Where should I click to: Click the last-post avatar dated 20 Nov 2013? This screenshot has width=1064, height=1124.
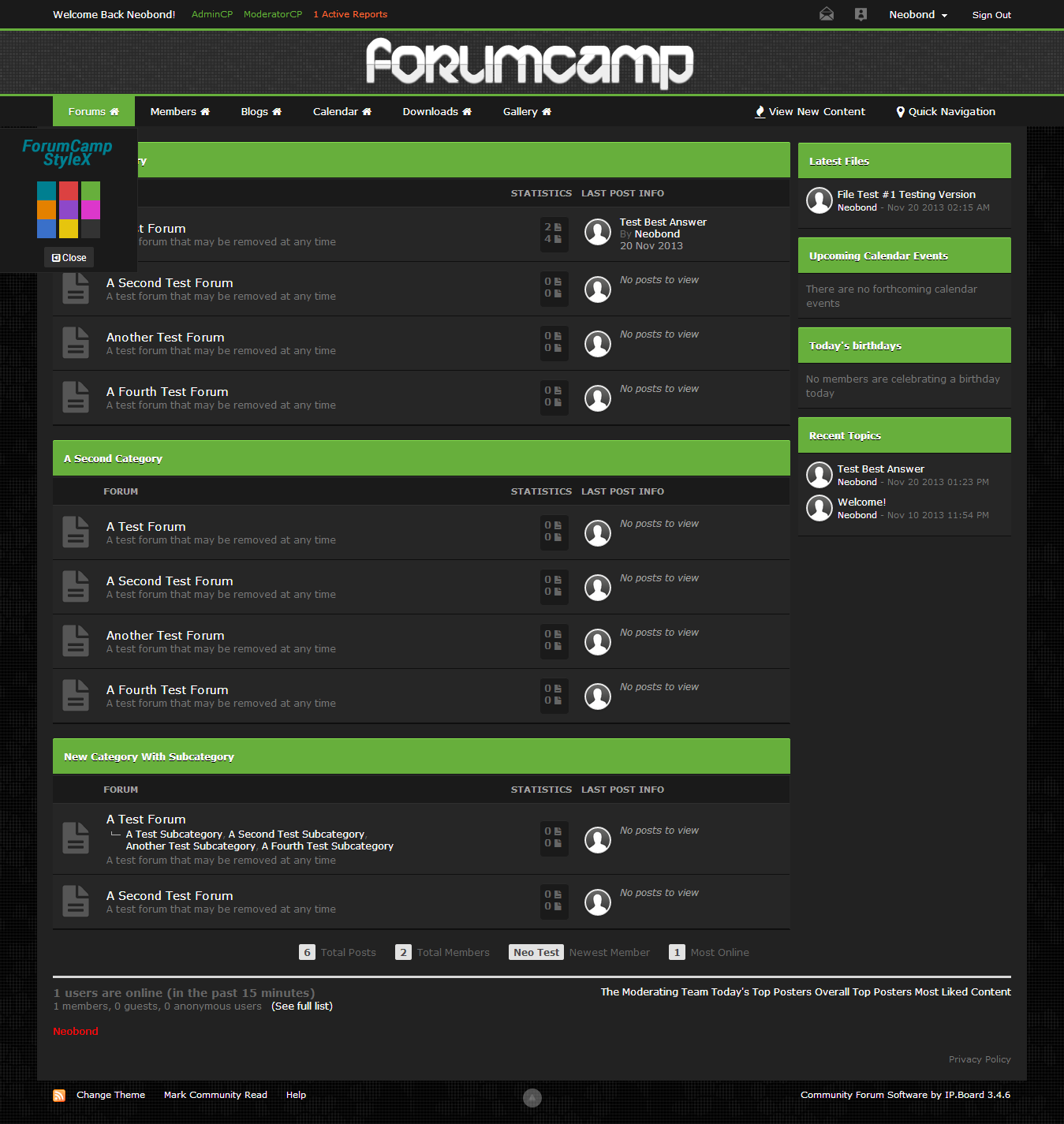point(598,232)
